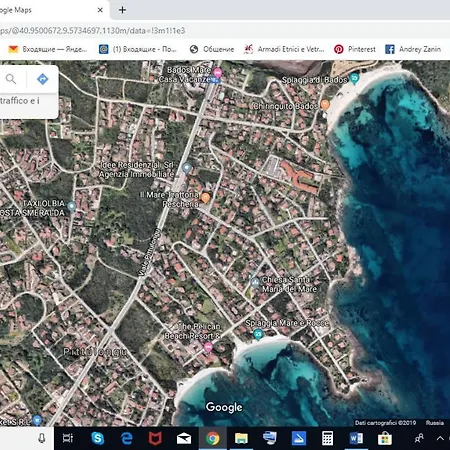Expand hidden system tray icons chevron
The width and height of the screenshot is (450, 450).
tap(440, 438)
